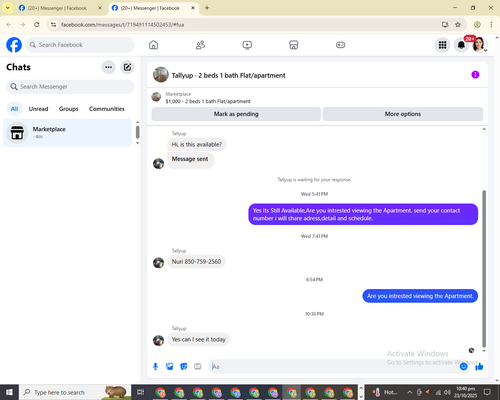Screen dimensions: 500x400
Task: Send a thumbs-up like
Action: (479, 367)
